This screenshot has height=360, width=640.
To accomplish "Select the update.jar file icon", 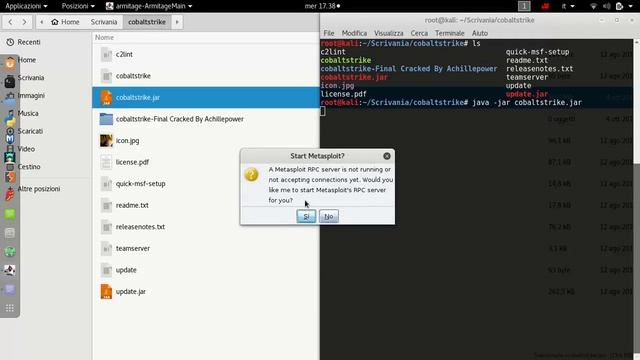I will click(x=106, y=291).
